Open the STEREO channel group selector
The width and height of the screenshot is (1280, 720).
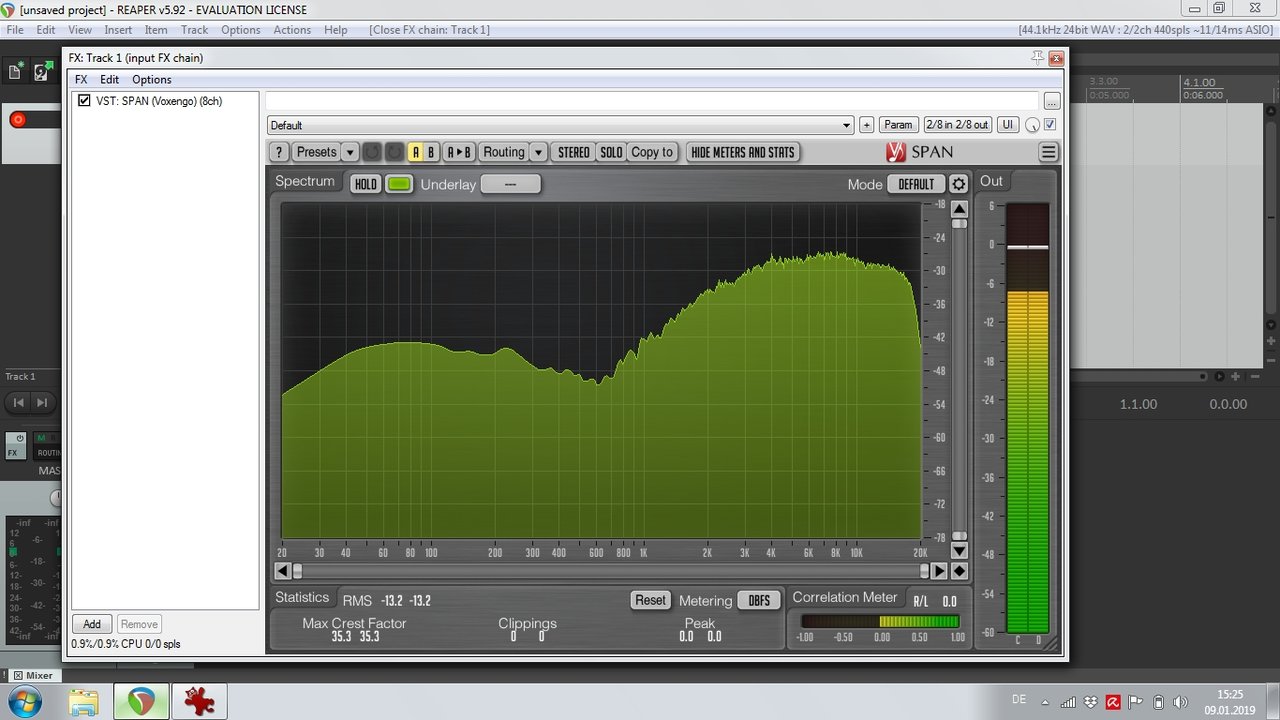coord(574,152)
